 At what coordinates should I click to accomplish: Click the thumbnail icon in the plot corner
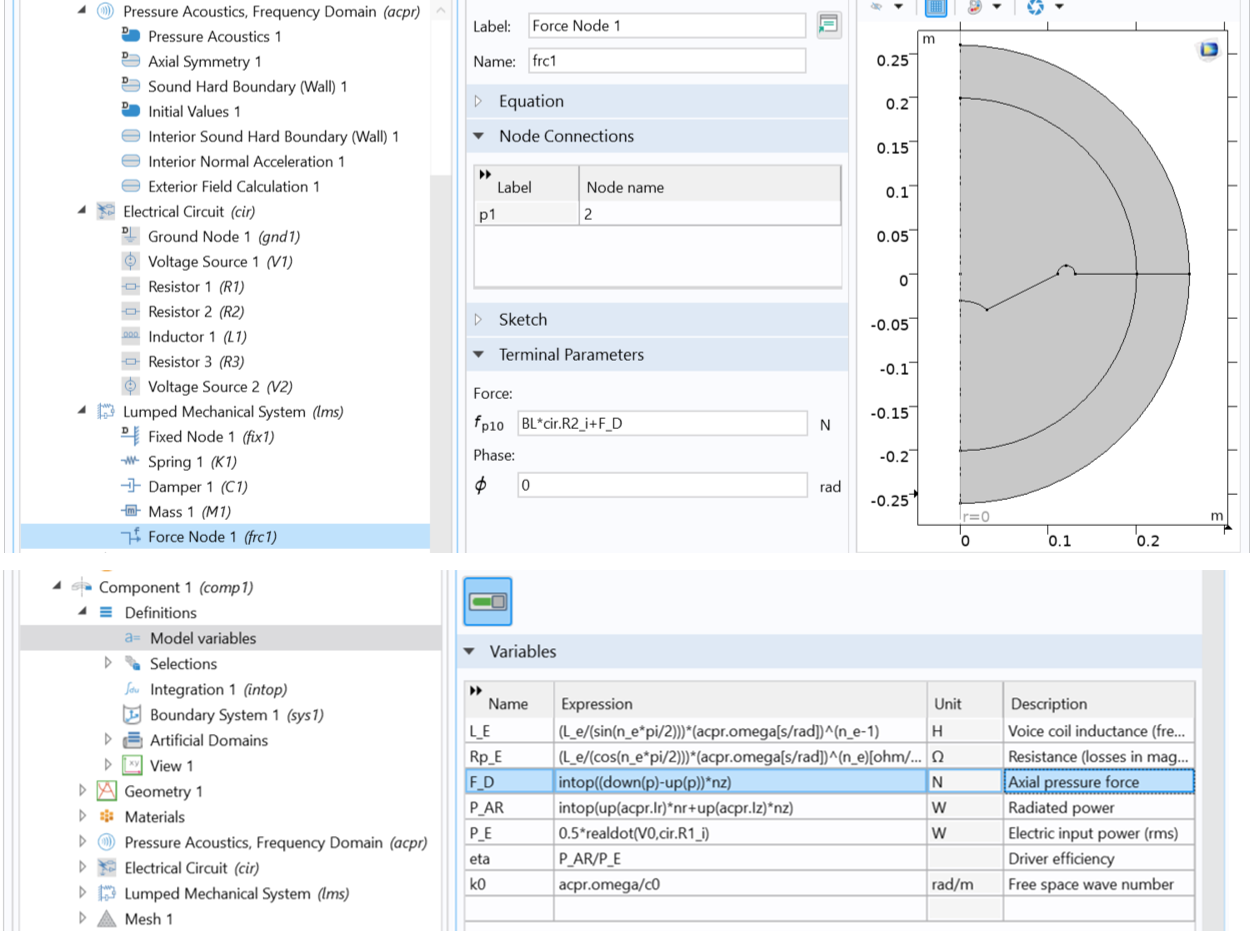click(x=1209, y=49)
